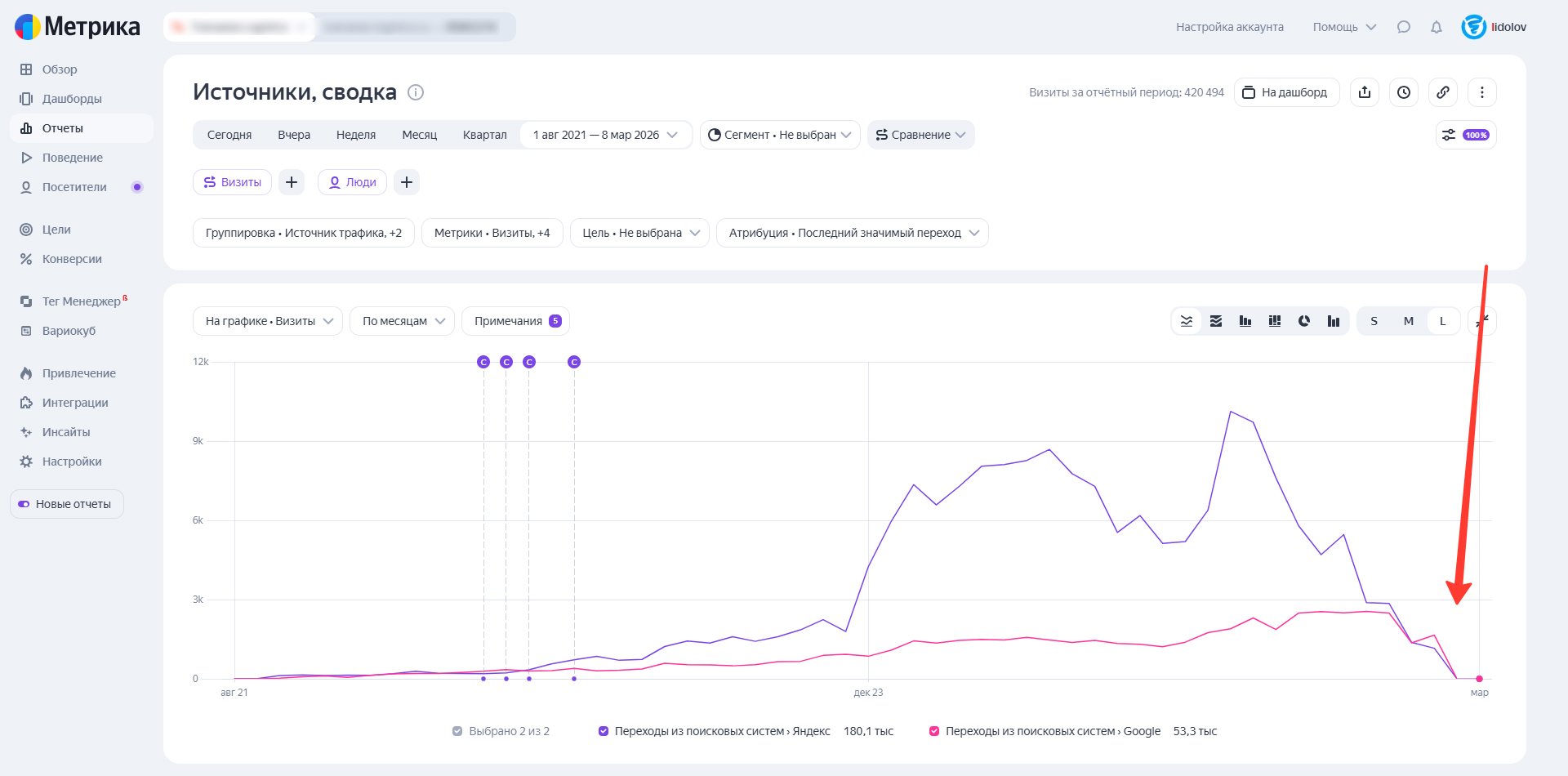The width and height of the screenshot is (1568, 776).
Task: Select the Неделя period tab
Action: pyautogui.click(x=356, y=135)
